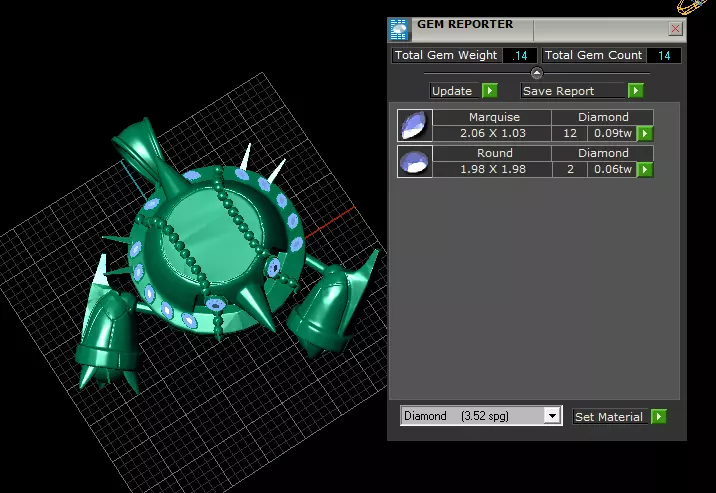This screenshot has height=493, width=716.
Task: Click the Diamond label in the Marquise row
Action: pyautogui.click(x=603, y=117)
